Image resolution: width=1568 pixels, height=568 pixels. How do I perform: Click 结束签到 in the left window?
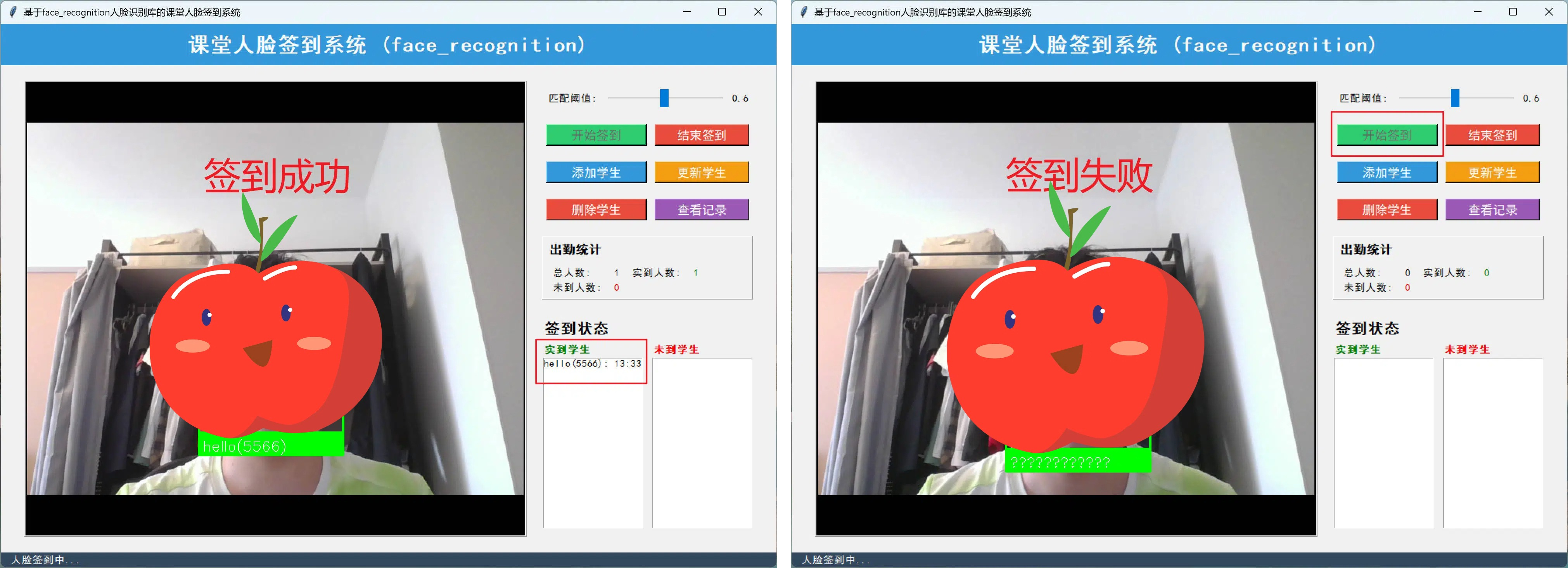tap(702, 135)
